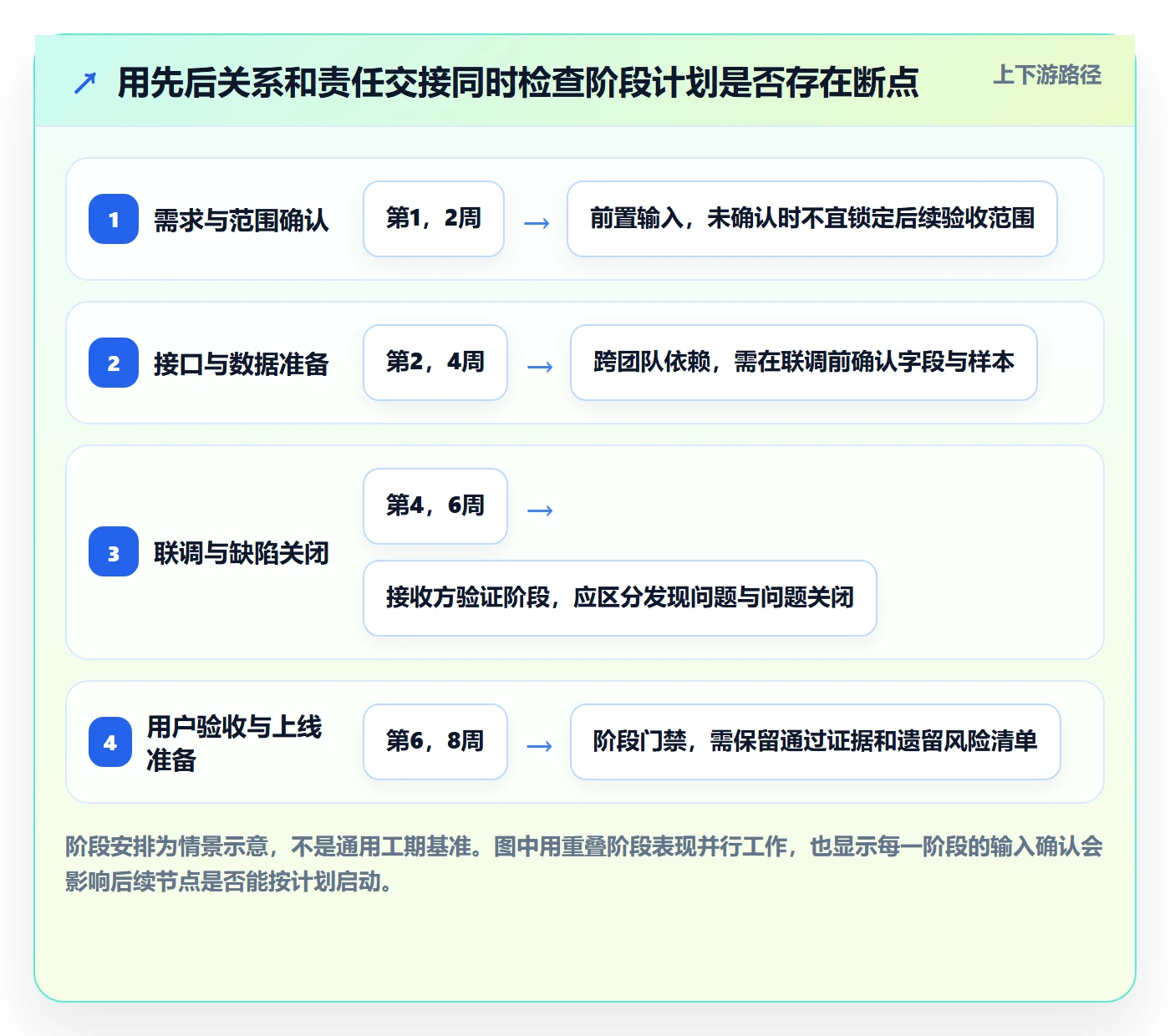Click the 第6，8周 week chip

[x=435, y=742]
